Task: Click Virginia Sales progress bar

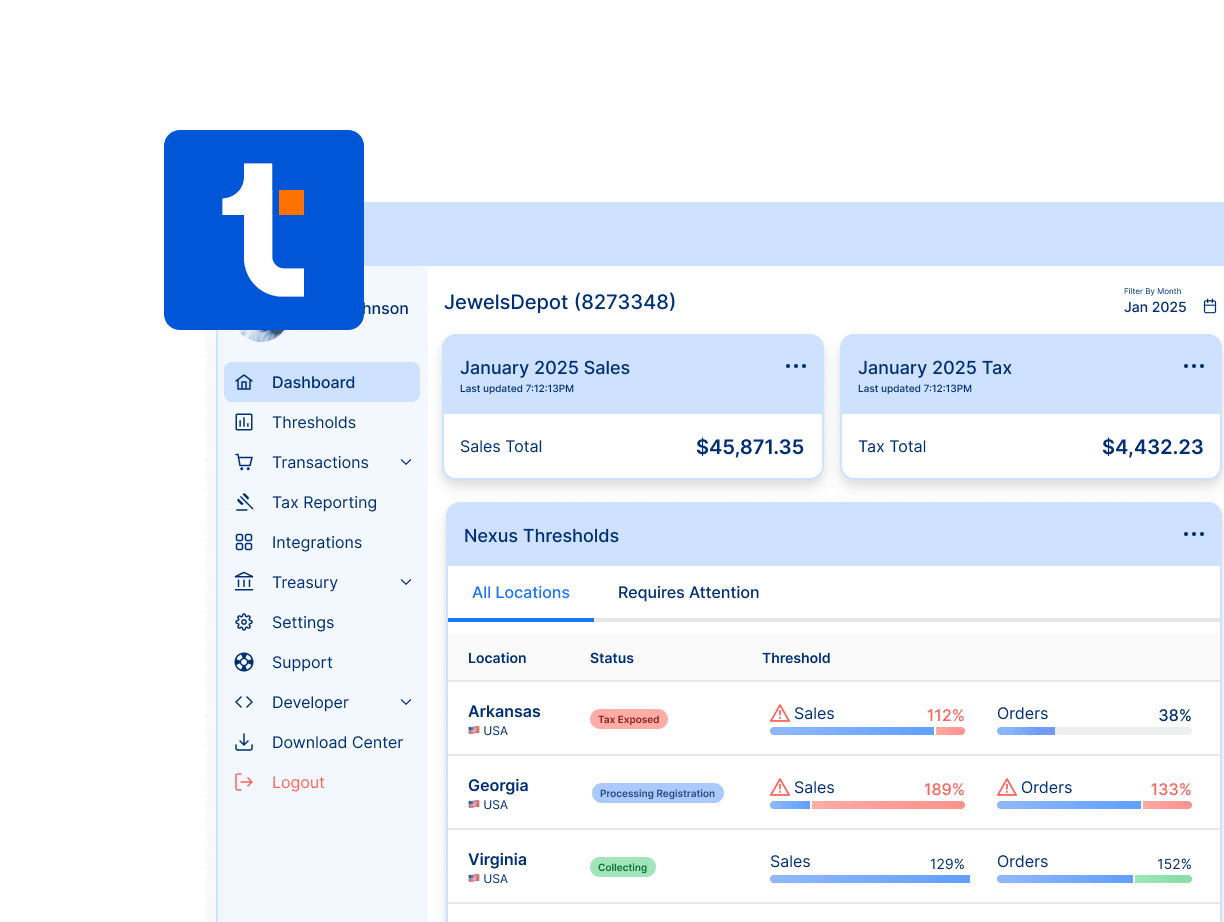Action: pyautogui.click(x=870, y=879)
